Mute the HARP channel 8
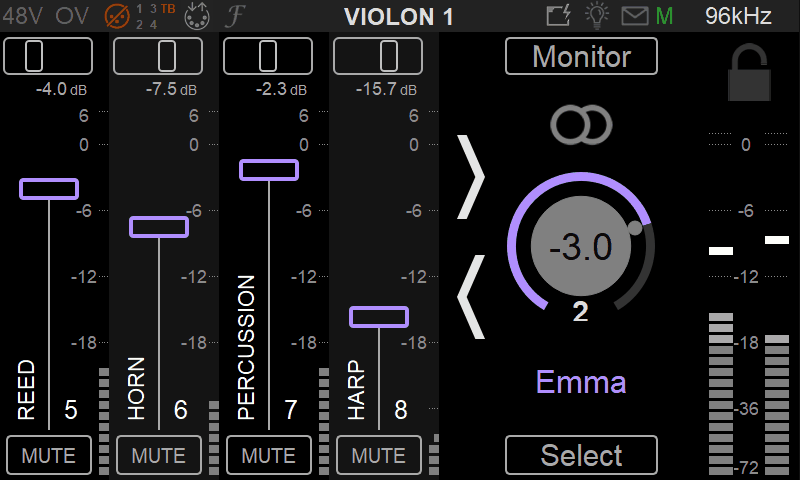This screenshot has height=480, width=800. [x=378, y=455]
